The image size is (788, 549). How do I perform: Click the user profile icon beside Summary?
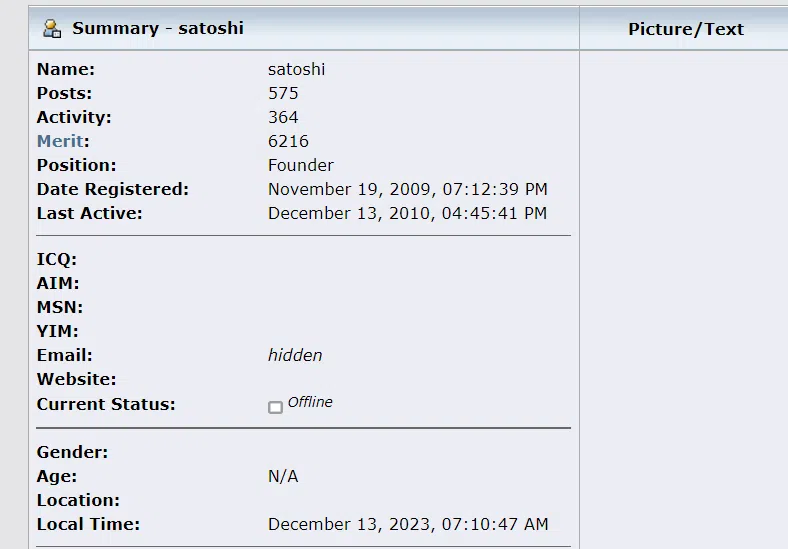(52, 29)
